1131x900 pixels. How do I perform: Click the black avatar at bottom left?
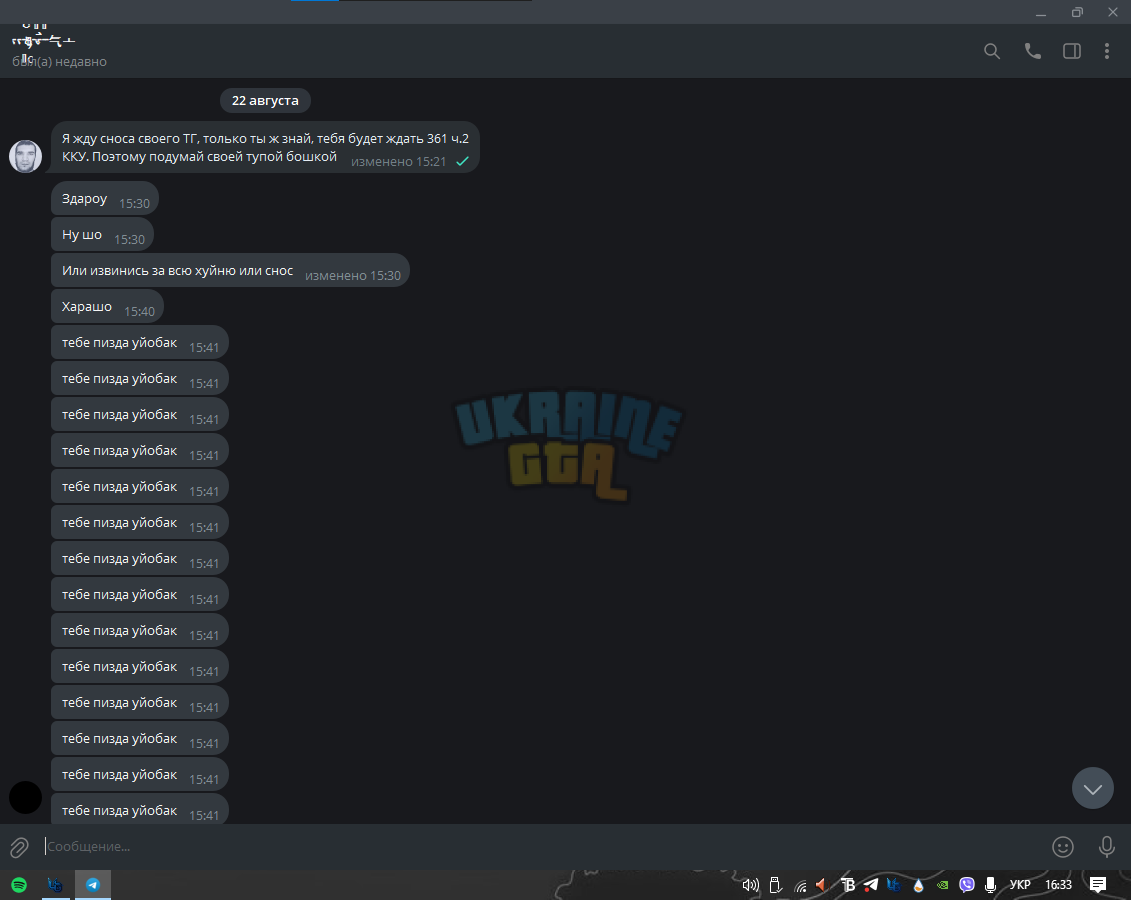pyautogui.click(x=25, y=798)
